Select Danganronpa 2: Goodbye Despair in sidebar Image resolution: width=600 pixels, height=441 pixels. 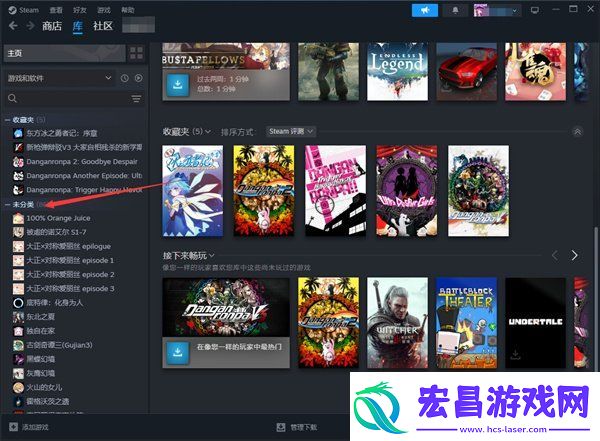78,162
